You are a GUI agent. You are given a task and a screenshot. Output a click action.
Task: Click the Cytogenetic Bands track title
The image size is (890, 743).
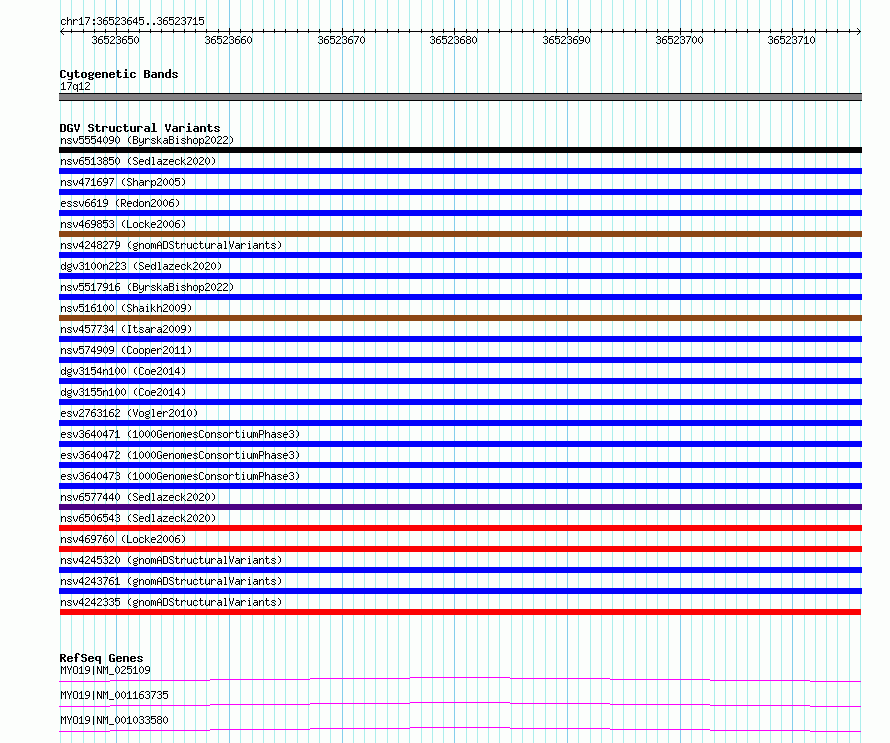pos(119,74)
